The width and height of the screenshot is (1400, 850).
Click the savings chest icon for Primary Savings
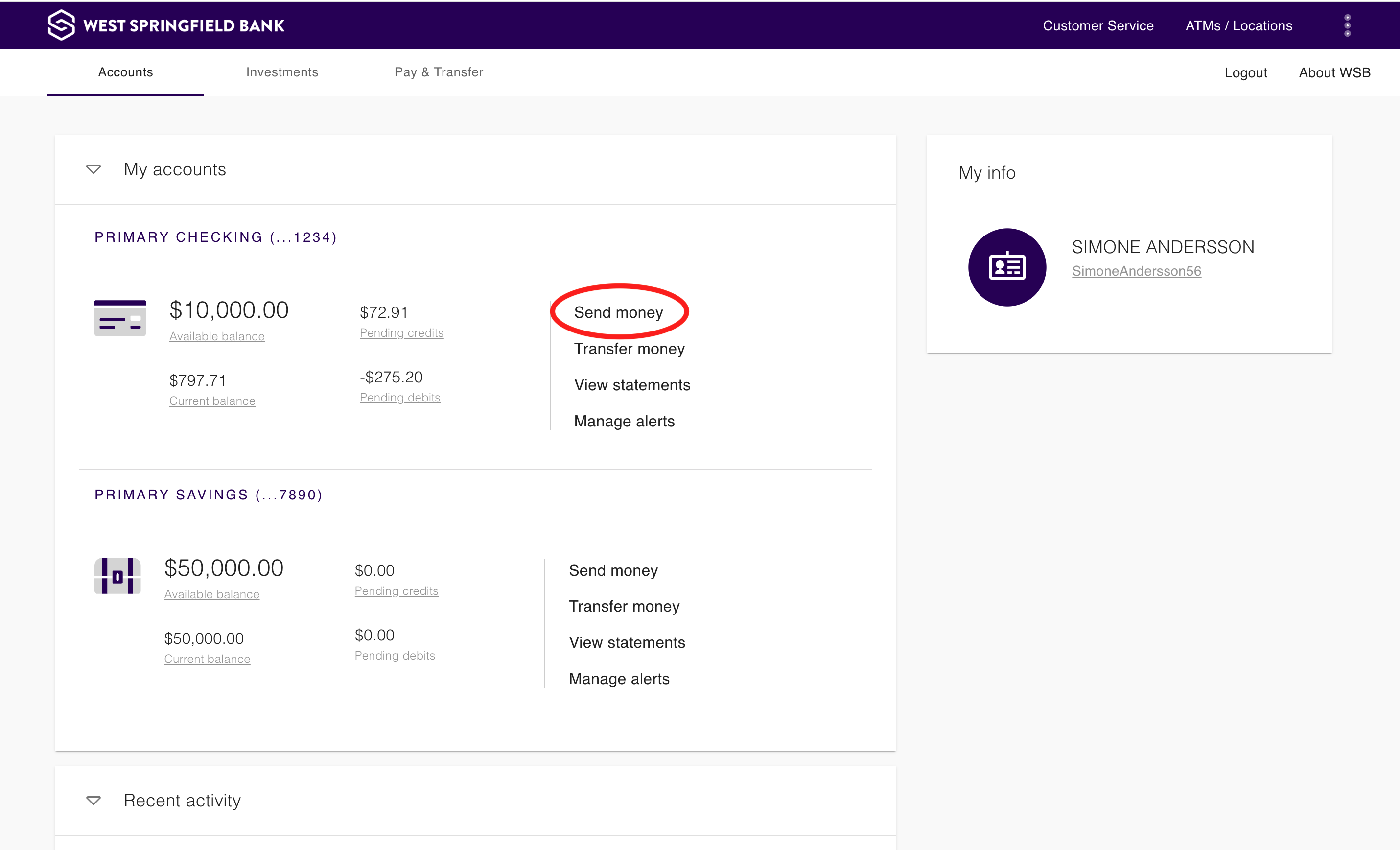pos(117,576)
